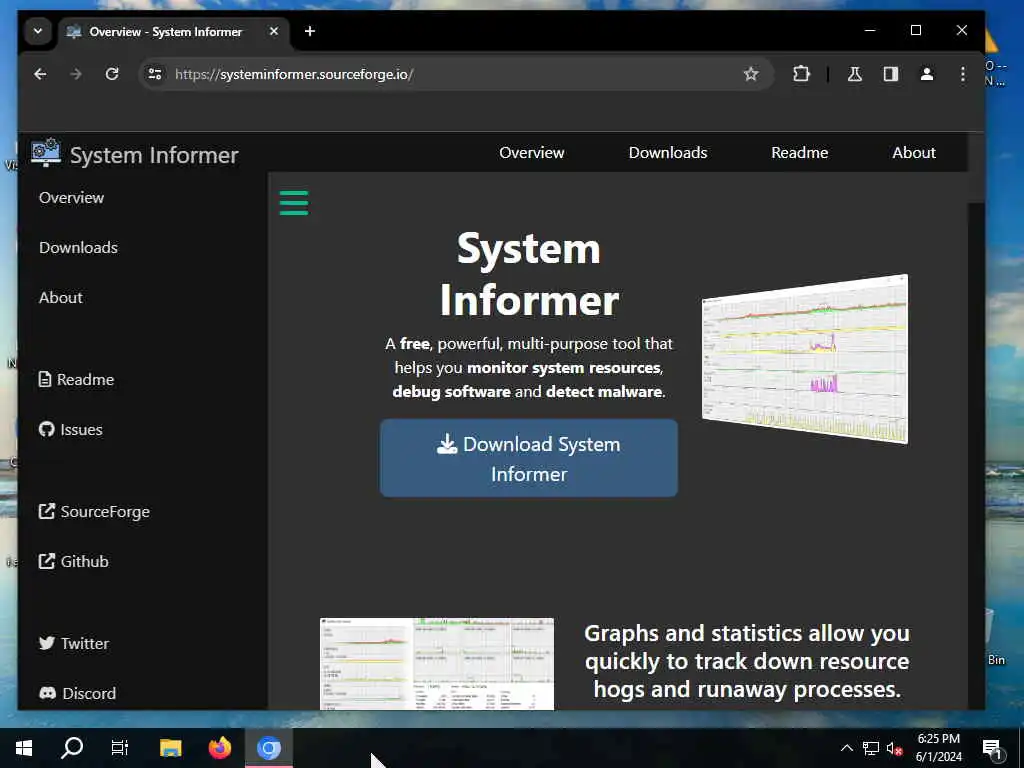
Task: Open Overview in the top navigation
Action: (532, 153)
